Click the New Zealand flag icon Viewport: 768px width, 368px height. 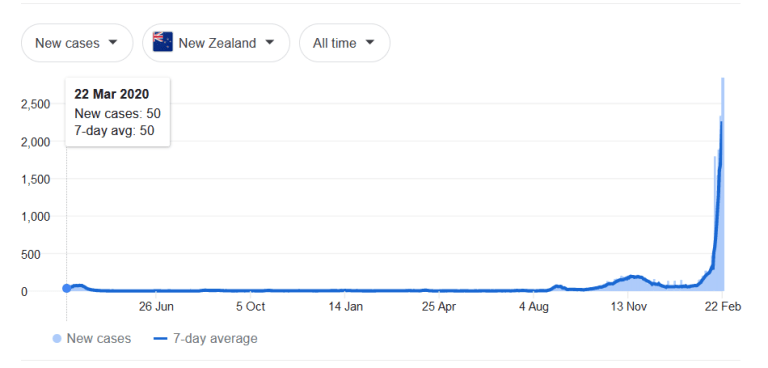(x=163, y=42)
